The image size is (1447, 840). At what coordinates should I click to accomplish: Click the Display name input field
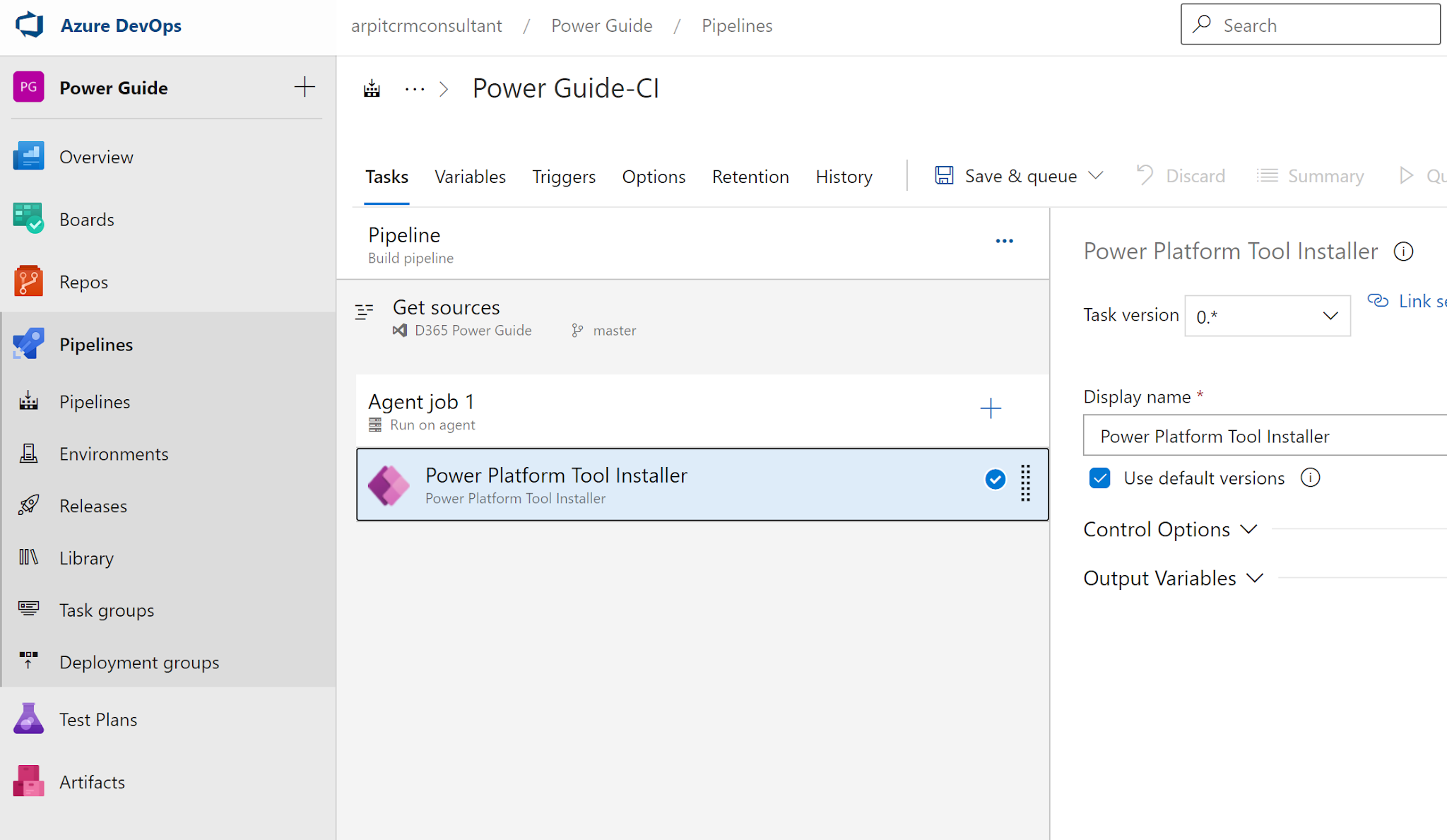(1265, 436)
